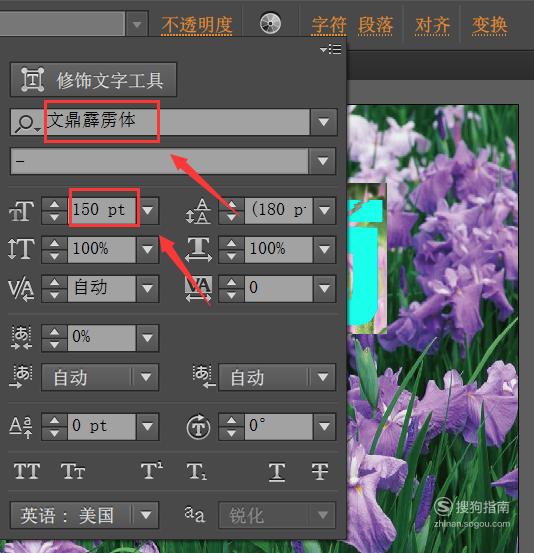Decrease font size with stepper down arrow
Image resolution: width=534 pixels, height=553 pixels.
pos(54,217)
